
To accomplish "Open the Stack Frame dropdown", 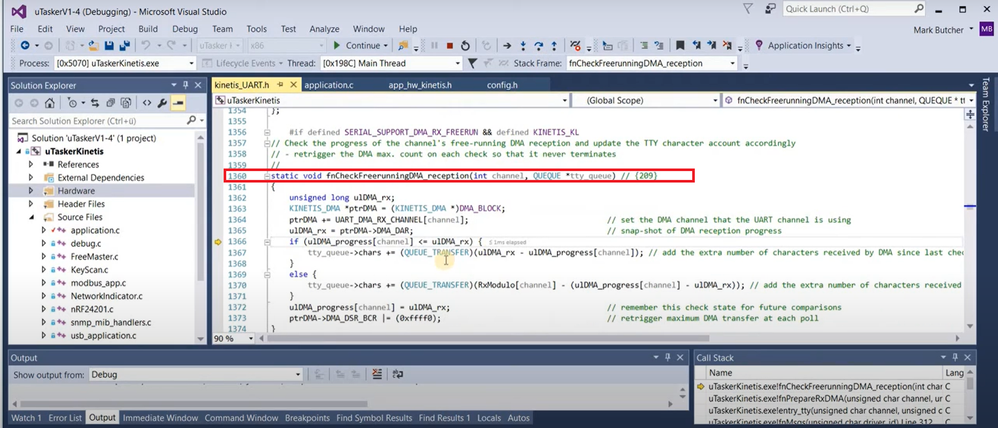I will (x=733, y=63).
